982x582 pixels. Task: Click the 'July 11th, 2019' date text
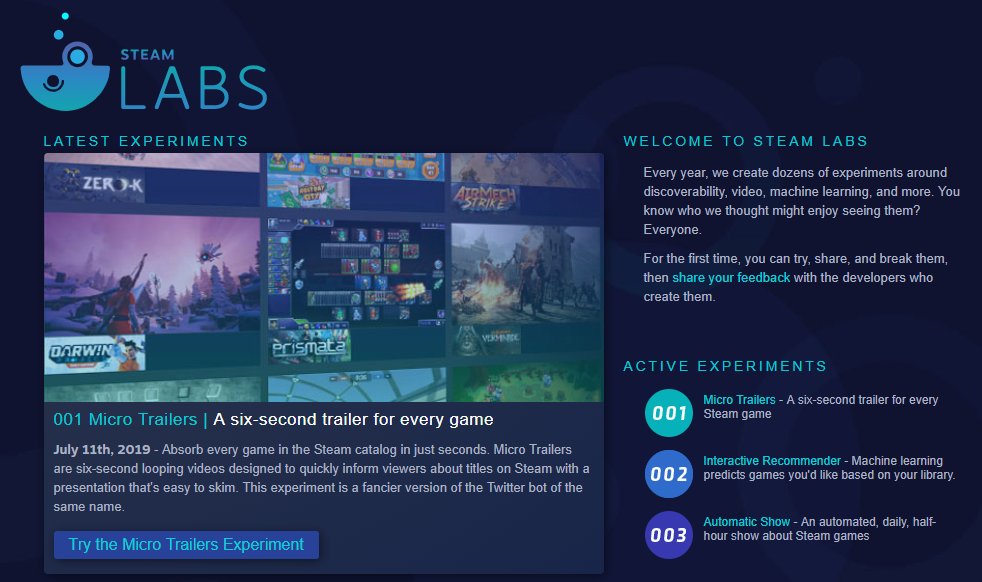click(x=102, y=449)
